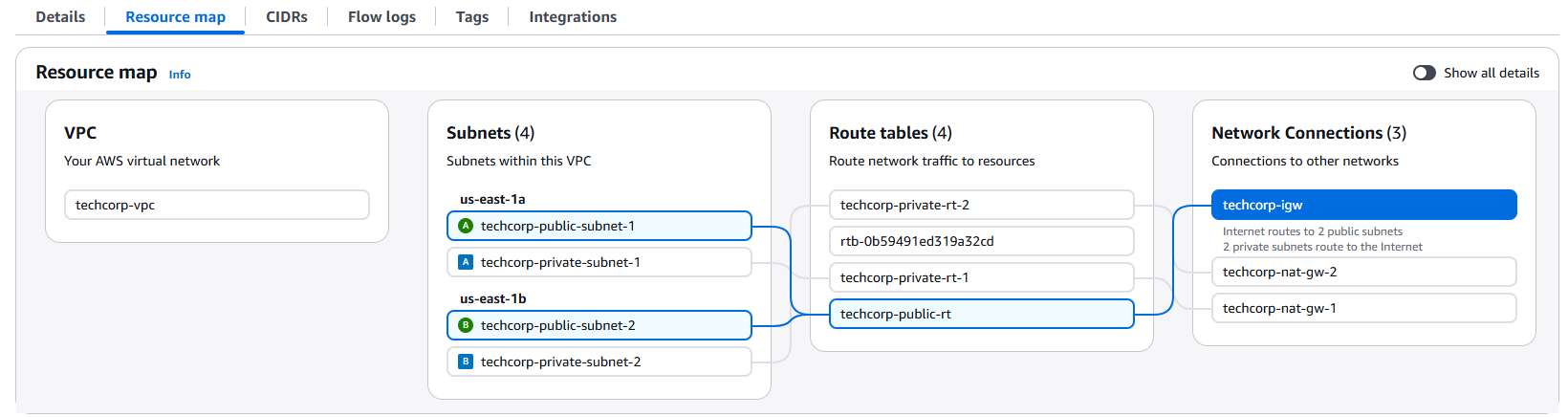1568x417 pixels.
Task: Select the techcorp-igw internet gateway
Action: click(x=1363, y=205)
